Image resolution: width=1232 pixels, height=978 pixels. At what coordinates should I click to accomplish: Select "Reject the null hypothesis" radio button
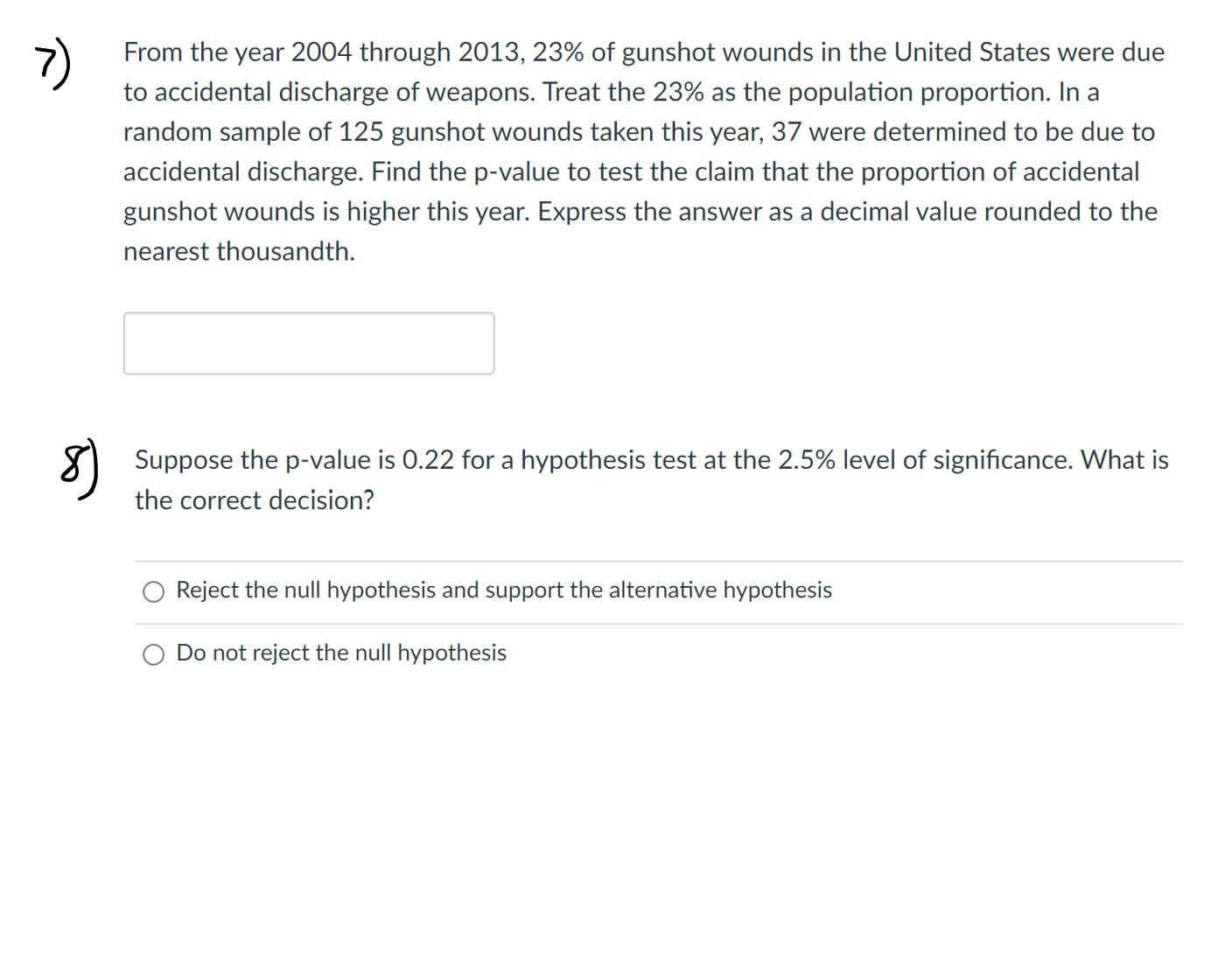(153, 590)
